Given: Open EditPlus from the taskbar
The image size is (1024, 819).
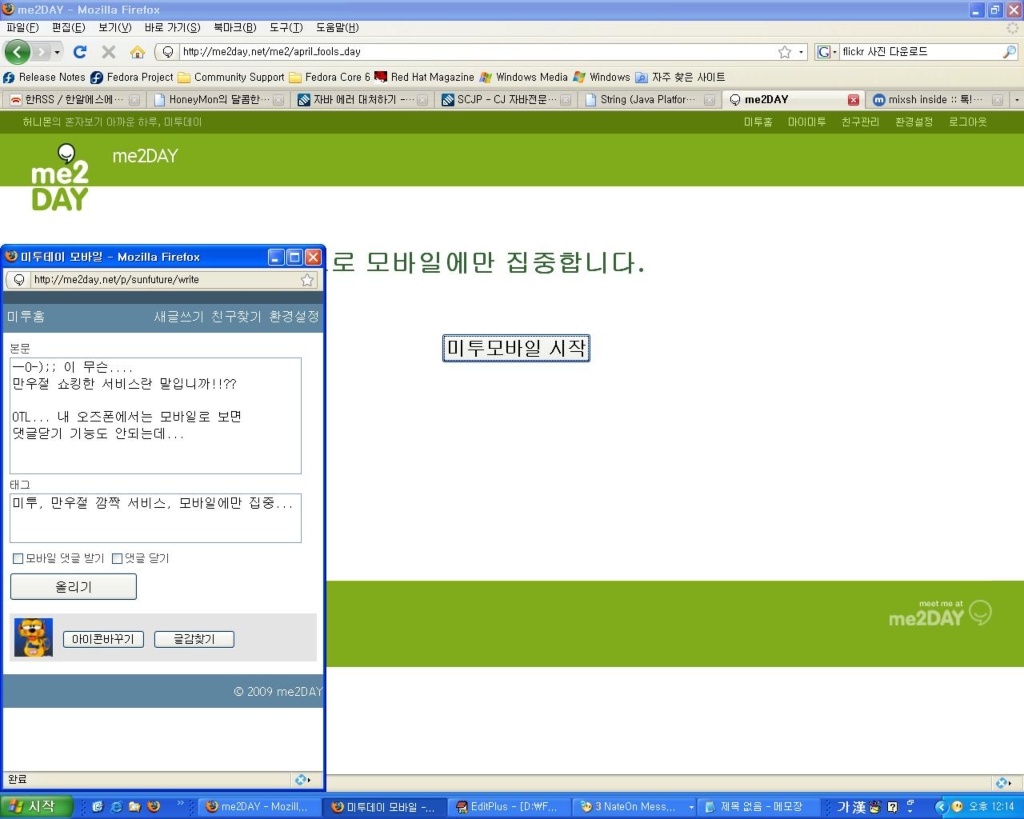Looking at the screenshot, I should click(x=507, y=807).
